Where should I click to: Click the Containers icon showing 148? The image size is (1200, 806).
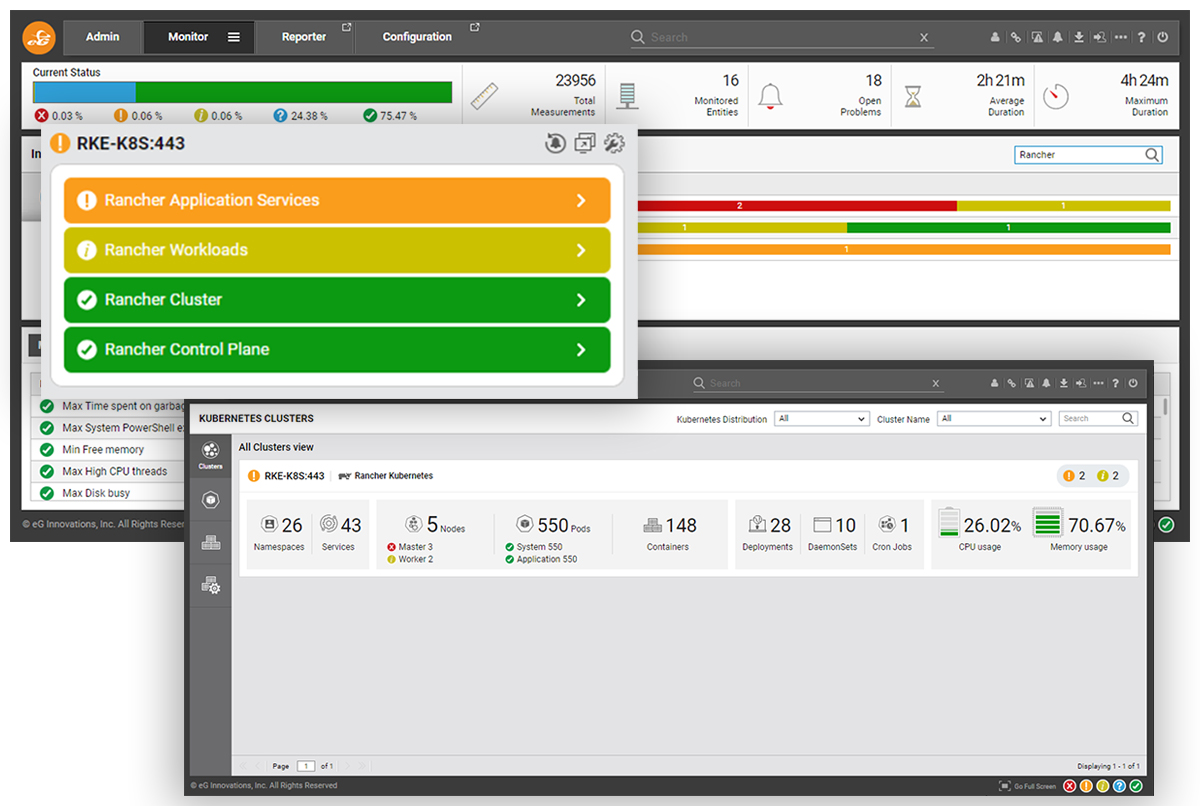coord(652,525)
